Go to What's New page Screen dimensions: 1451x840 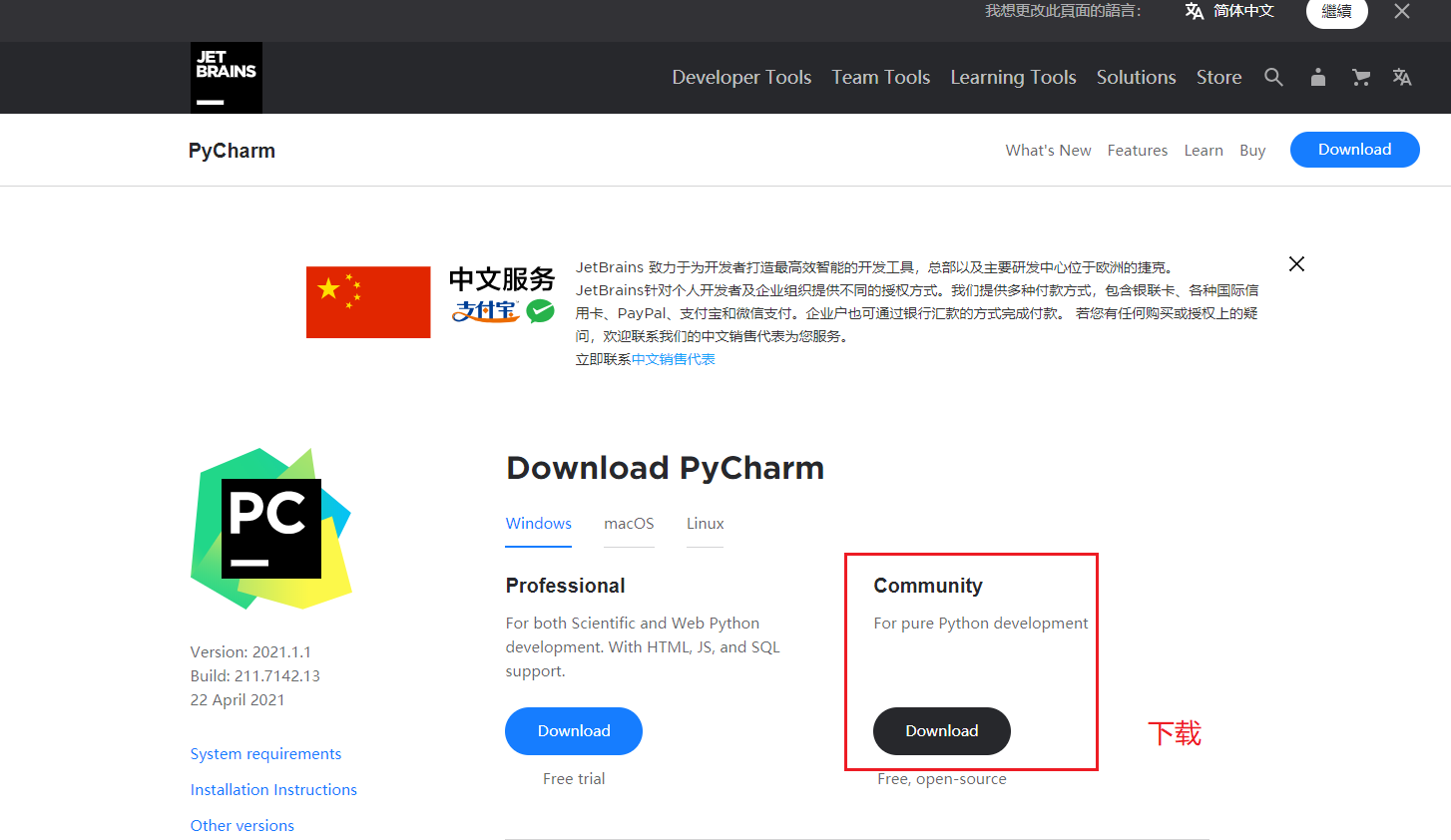point(1048,150)
